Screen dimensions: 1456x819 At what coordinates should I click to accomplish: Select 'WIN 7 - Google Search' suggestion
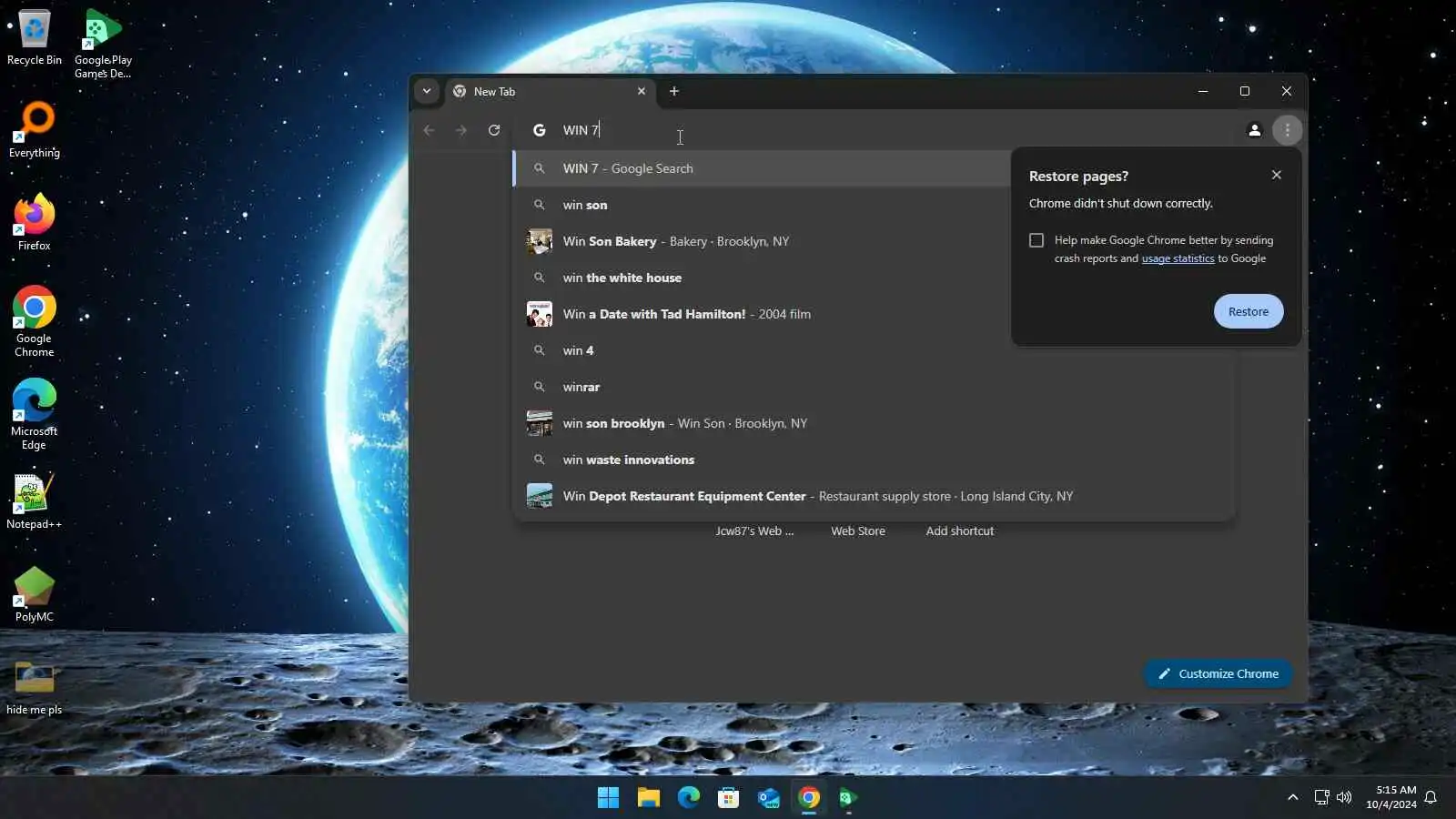pos(763,168)
